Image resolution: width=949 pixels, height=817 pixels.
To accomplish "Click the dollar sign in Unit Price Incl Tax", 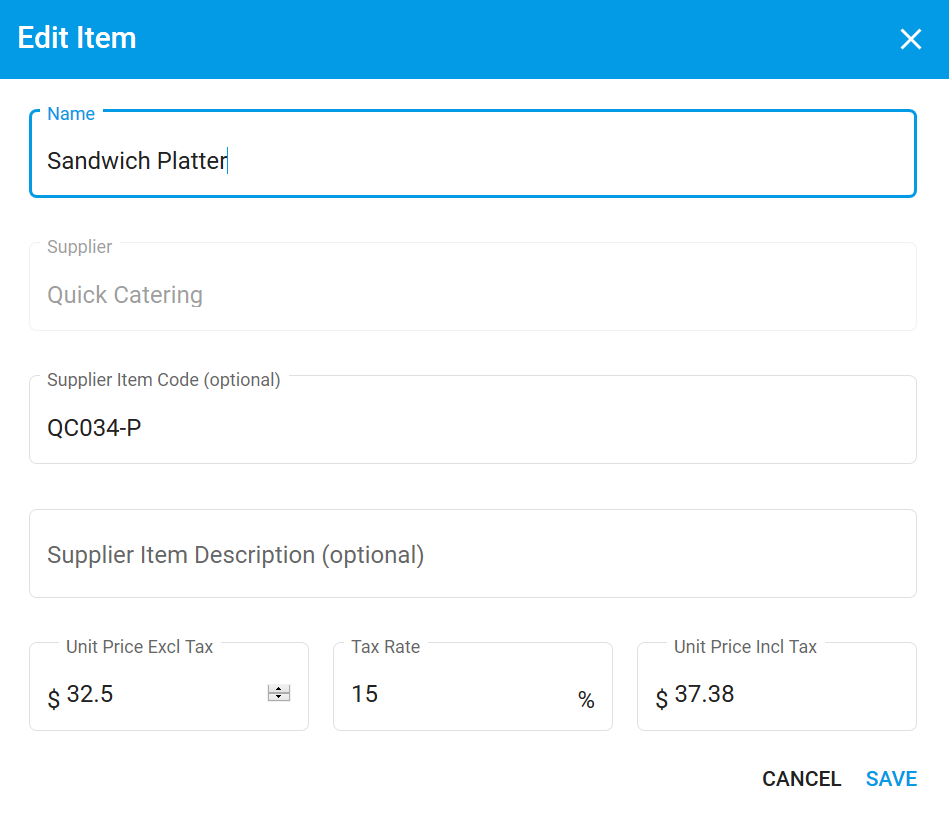I will pyautogui.click(x=661, y=698).
